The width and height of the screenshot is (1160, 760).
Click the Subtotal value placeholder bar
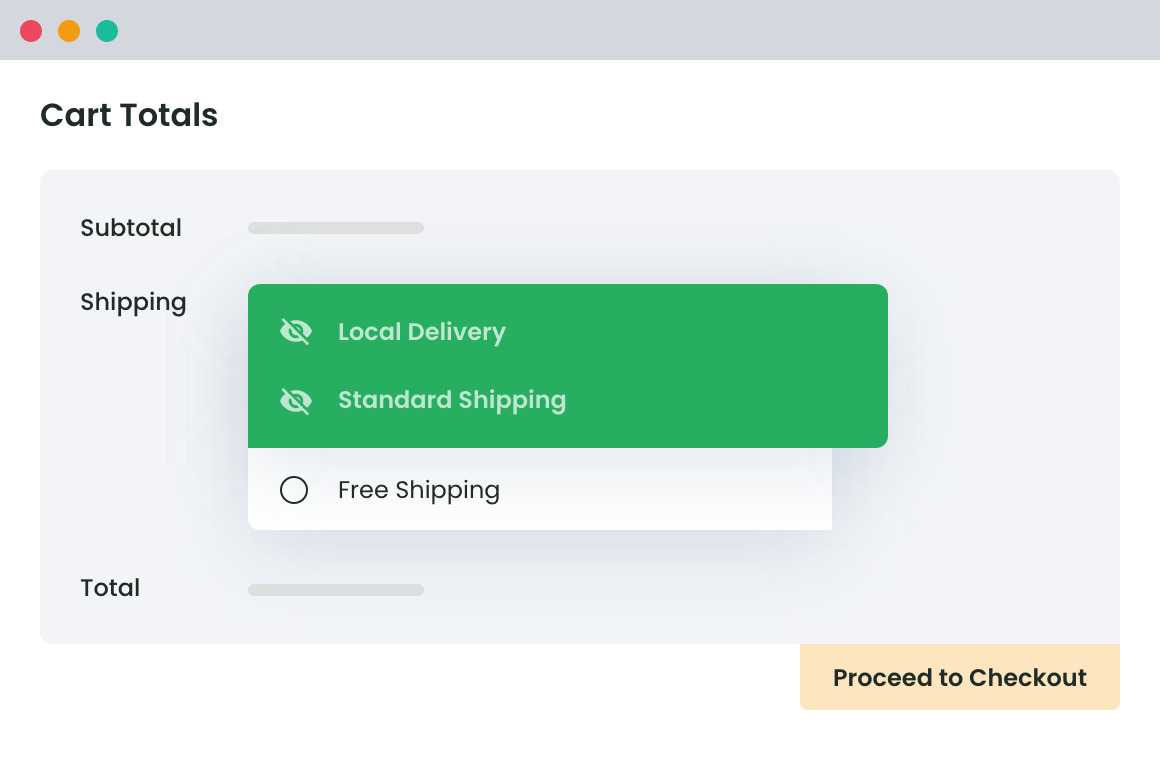[336, 228]
